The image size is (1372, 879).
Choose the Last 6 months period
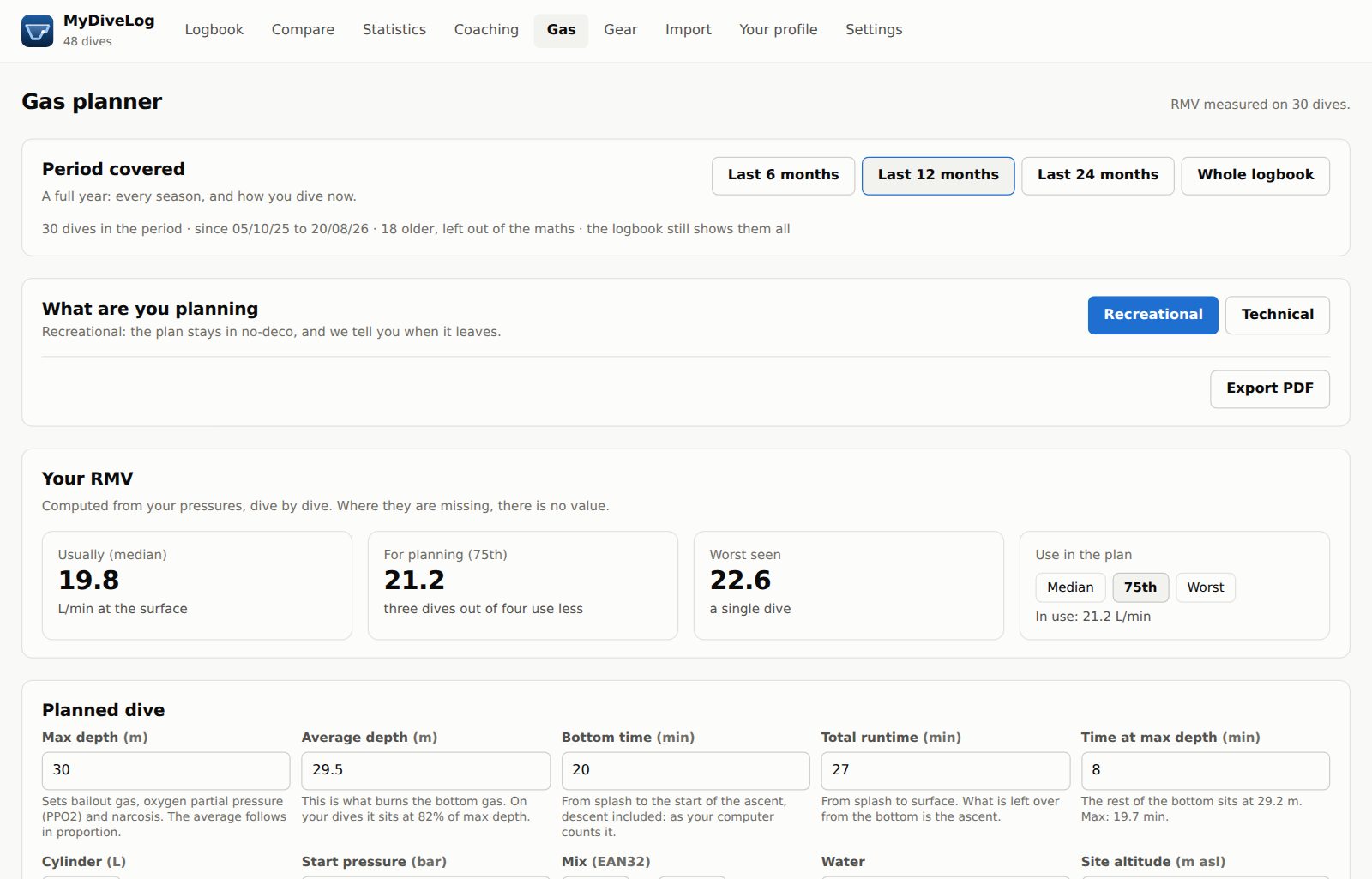click(x=783, y=175)
